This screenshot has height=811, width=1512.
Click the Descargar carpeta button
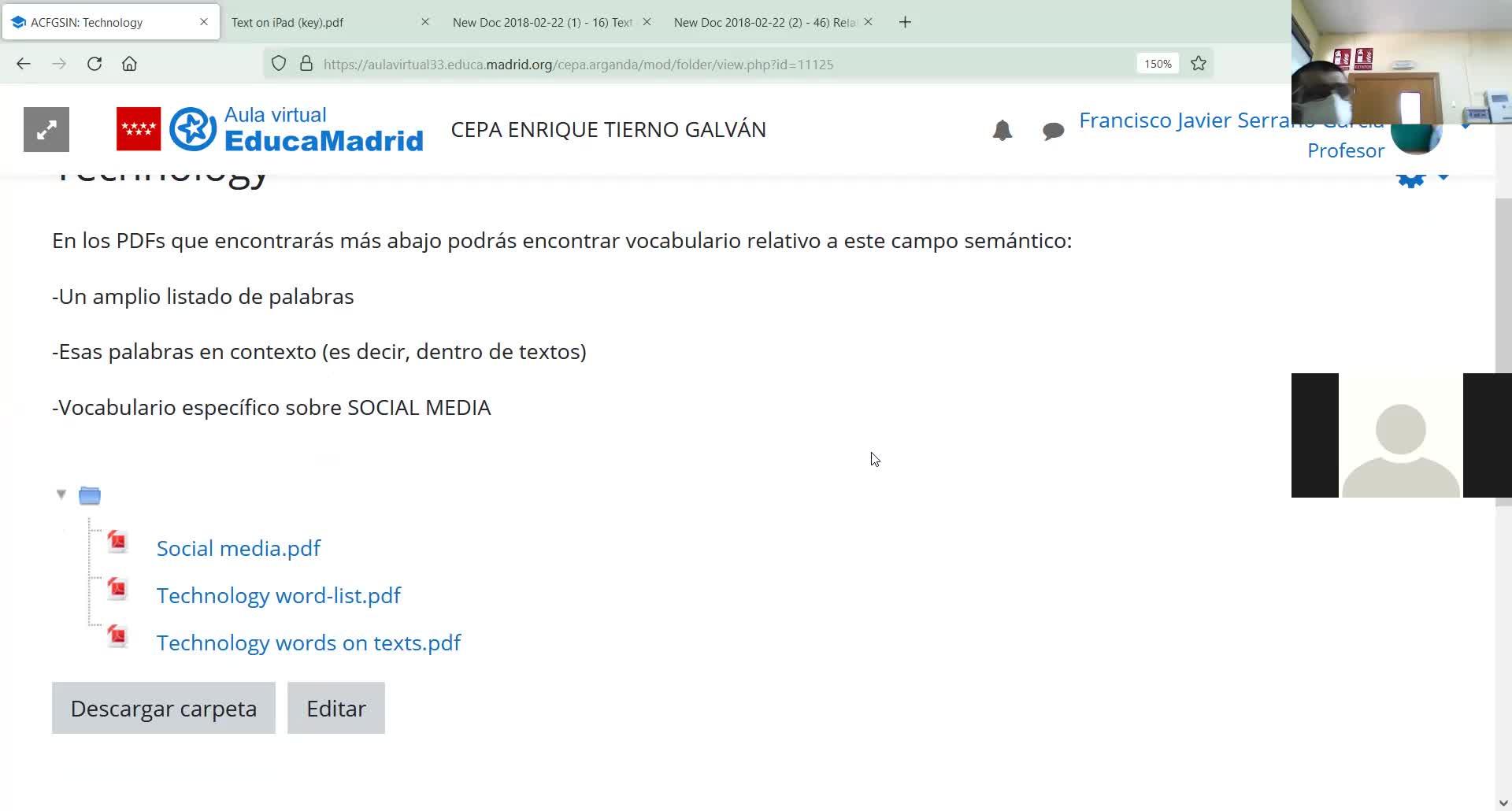[164, 708]
